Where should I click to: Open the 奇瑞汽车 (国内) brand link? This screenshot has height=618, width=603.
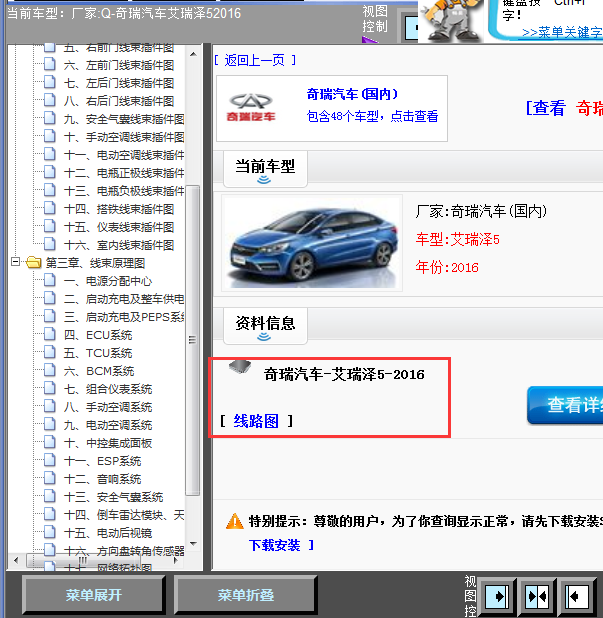pos(352,94)
